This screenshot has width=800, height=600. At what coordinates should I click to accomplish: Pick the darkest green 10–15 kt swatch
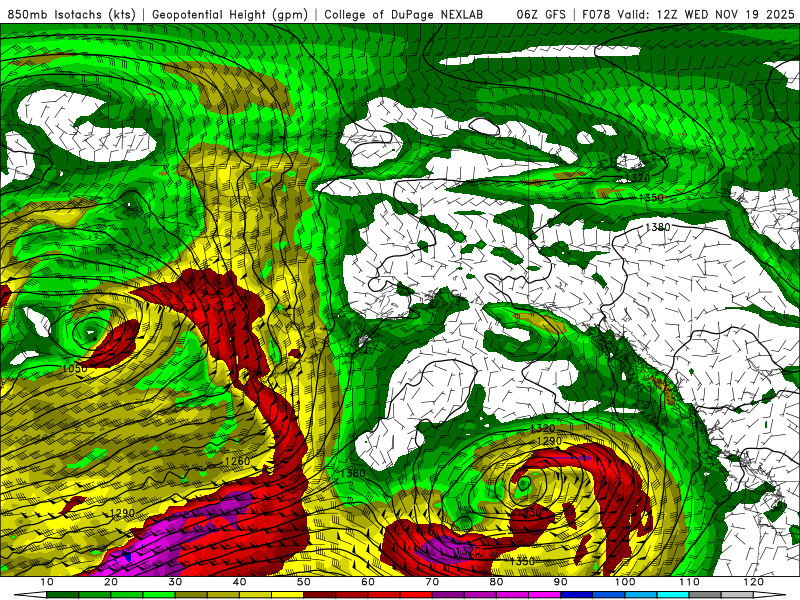coord(62,595)
